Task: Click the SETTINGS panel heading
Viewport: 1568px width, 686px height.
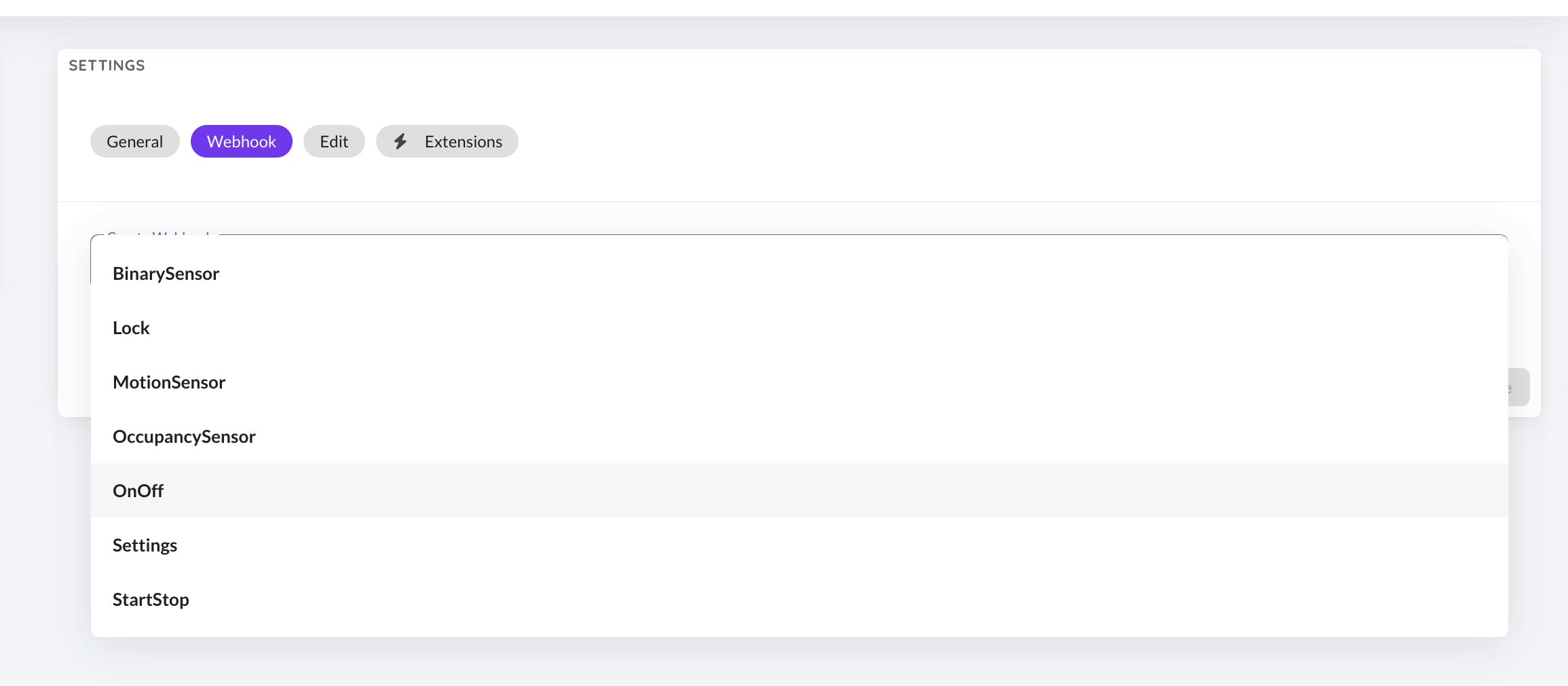Action: pyautogui.click(x=106, y=65)
